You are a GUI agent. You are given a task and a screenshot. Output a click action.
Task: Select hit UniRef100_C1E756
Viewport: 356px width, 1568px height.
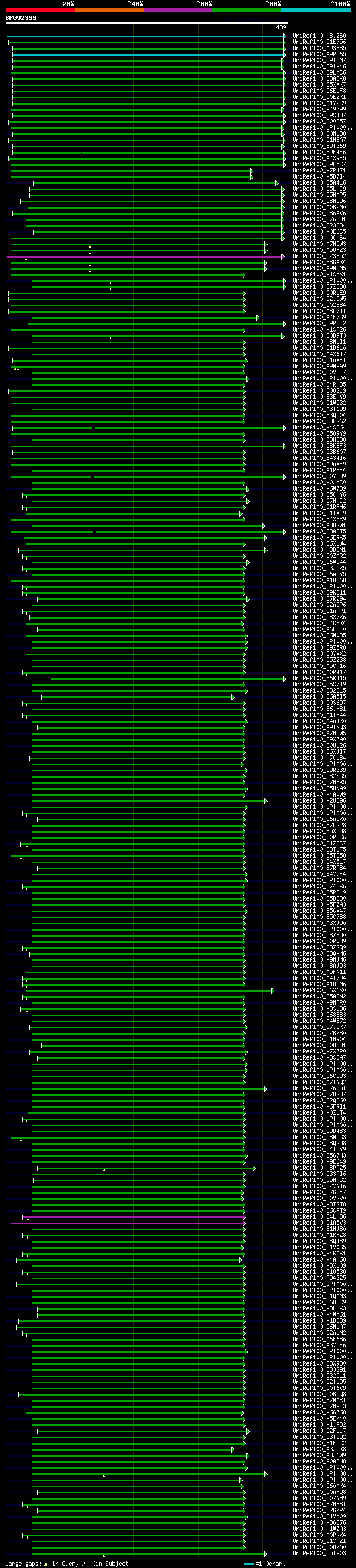(319, 42)
